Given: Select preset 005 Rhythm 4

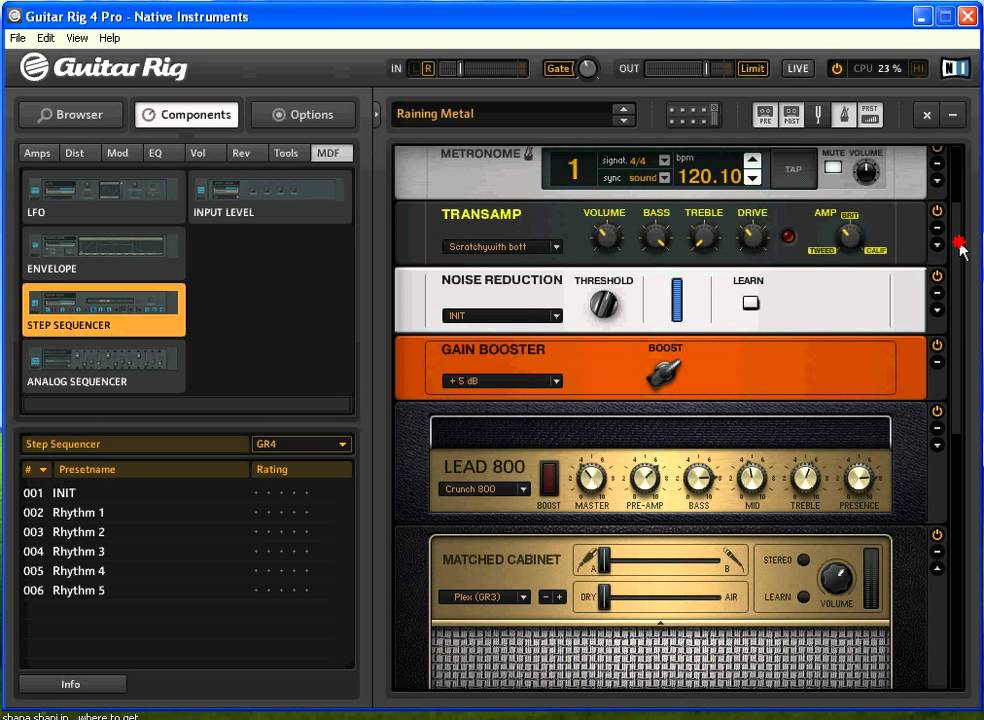Looking at the screenshot, I should (x=186, y=571).
